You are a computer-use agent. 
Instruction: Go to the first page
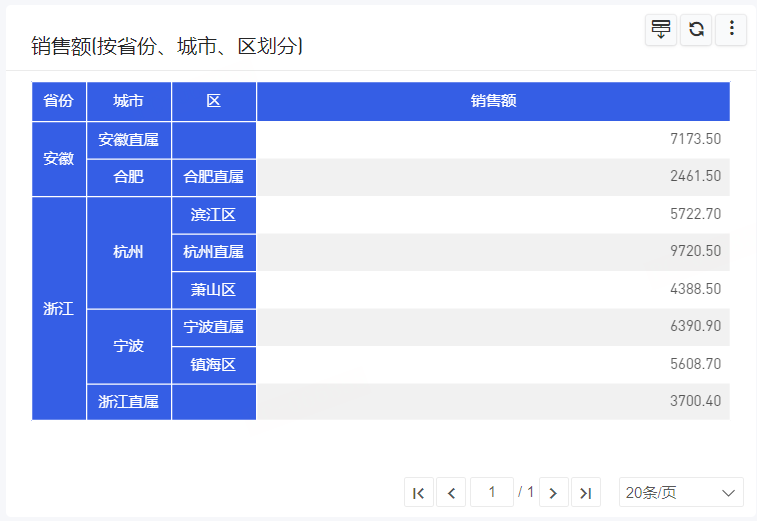point(419,492)
